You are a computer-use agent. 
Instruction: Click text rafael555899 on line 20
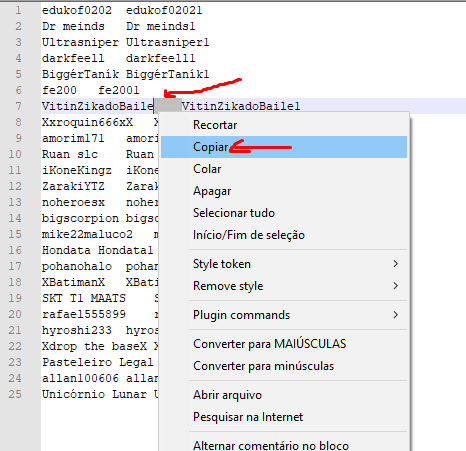(84, 314)
